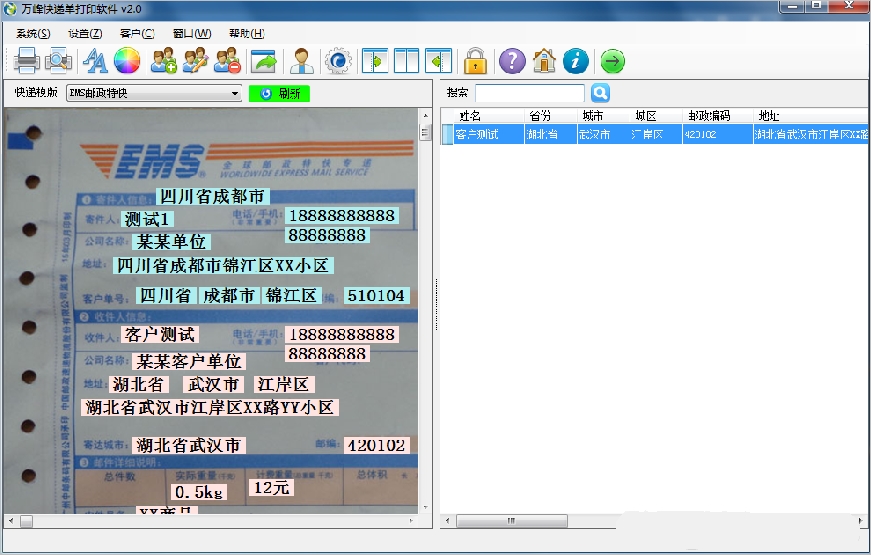Show the left panel layout icon
Viewport: 871px width, 555px height.
[375, 61]
